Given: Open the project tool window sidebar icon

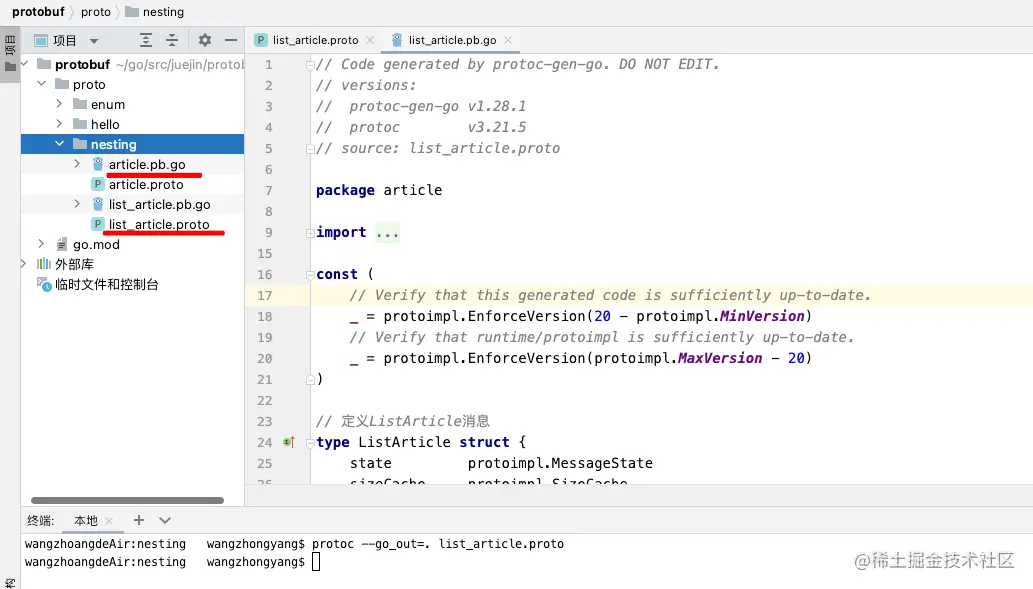Looking at the screenshot, I should pyautogui.click(x=10, y=54).
